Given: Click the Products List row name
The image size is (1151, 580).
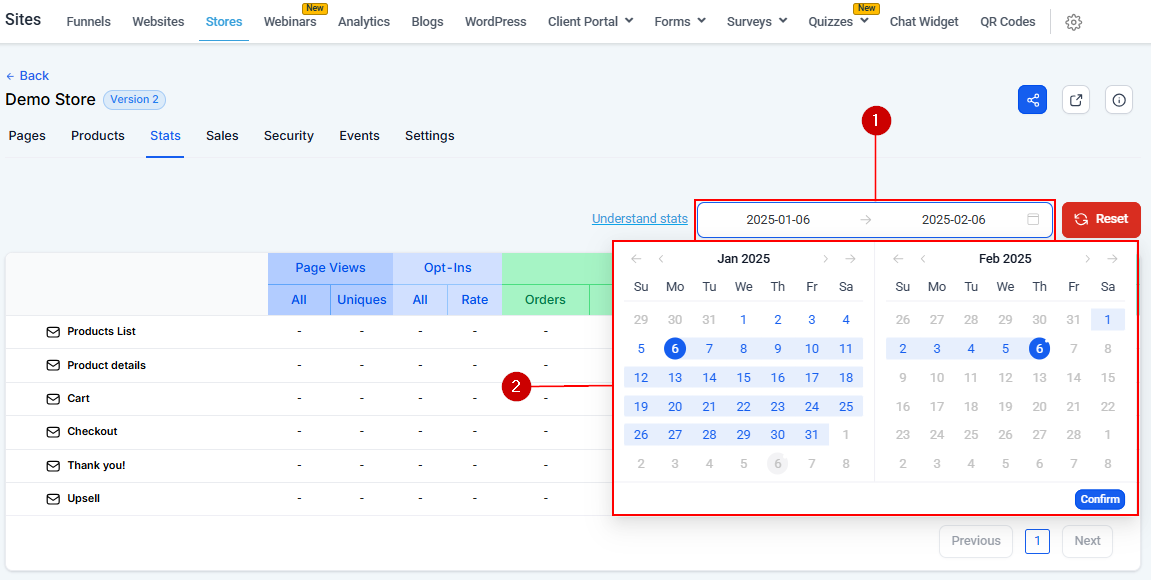Looking at the screenshot, I should (101, 332).
